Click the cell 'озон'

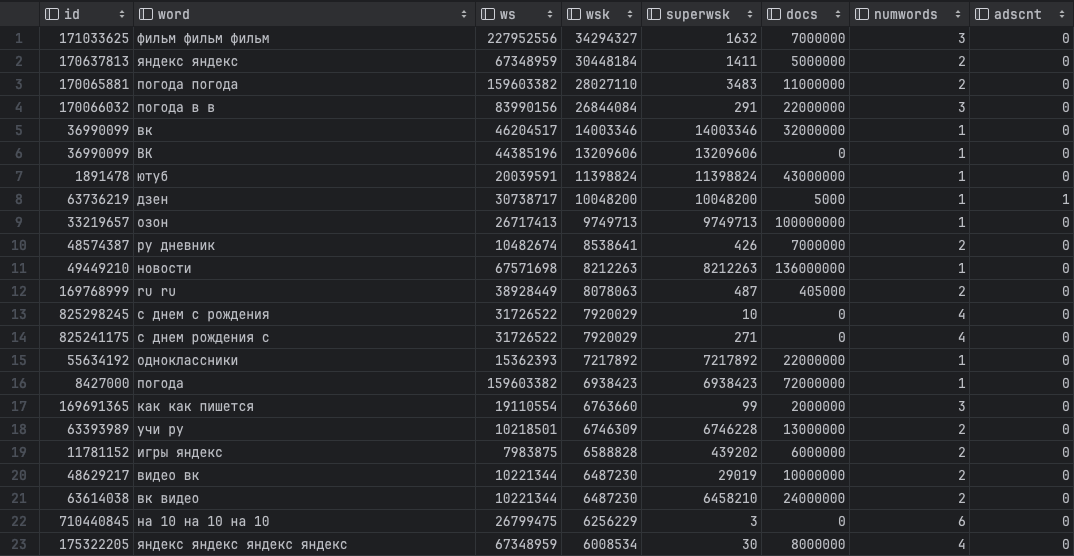(x=304, y=223)
